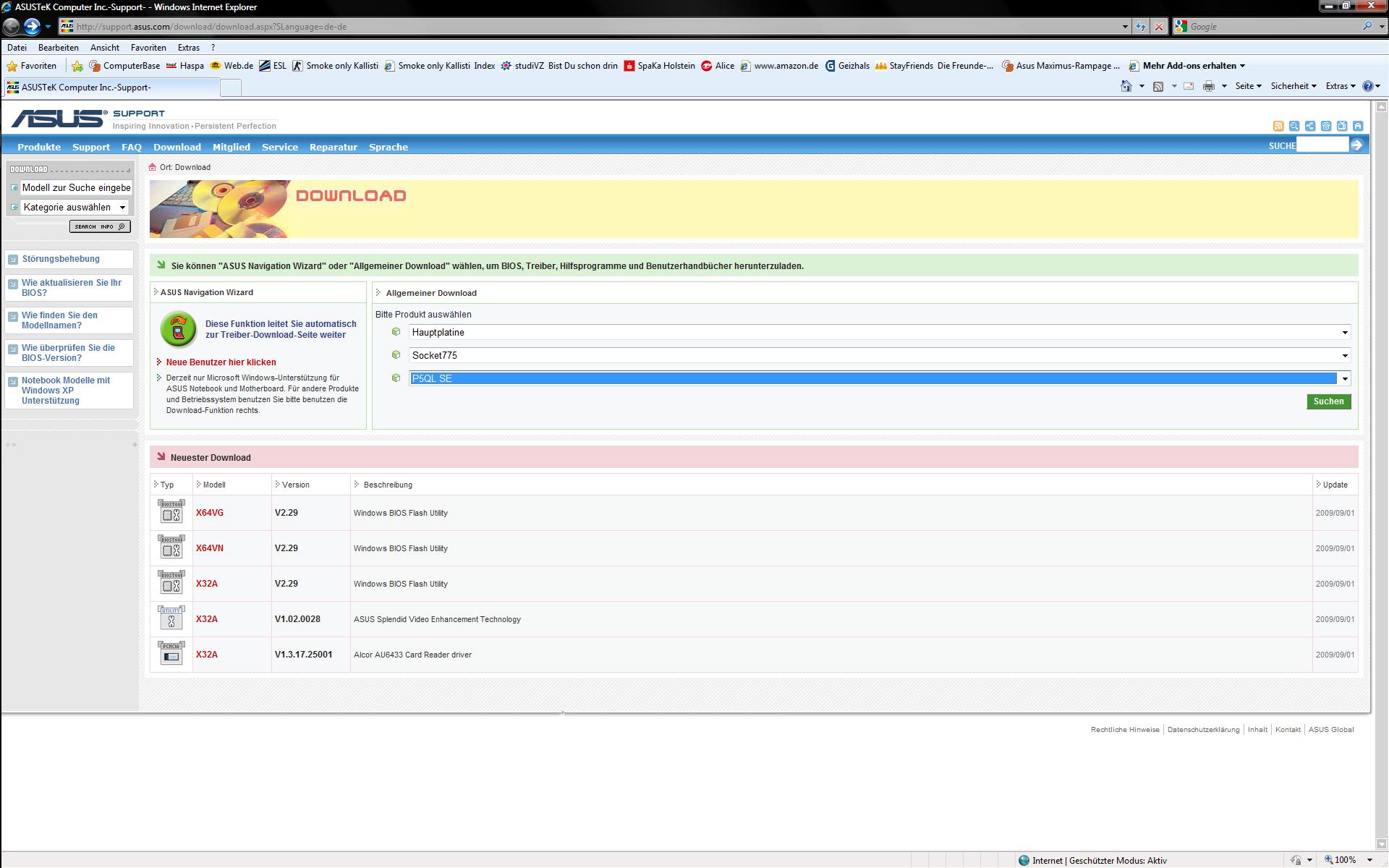Click the orange RSS feed icon on ASUS page
1389x868 pixels.
click(x=1278, y=126)
